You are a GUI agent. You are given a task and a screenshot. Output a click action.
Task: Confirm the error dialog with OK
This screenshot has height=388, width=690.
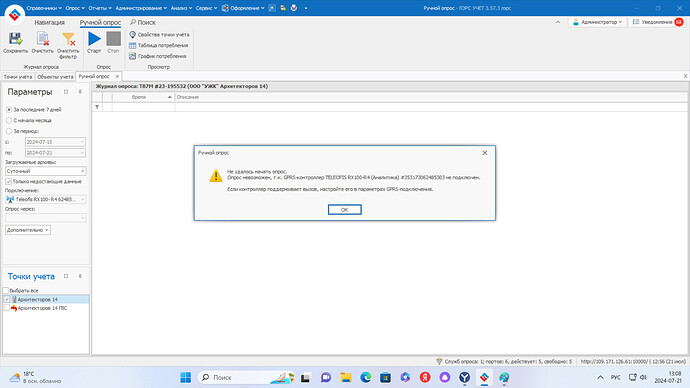[x=345, y=210]
